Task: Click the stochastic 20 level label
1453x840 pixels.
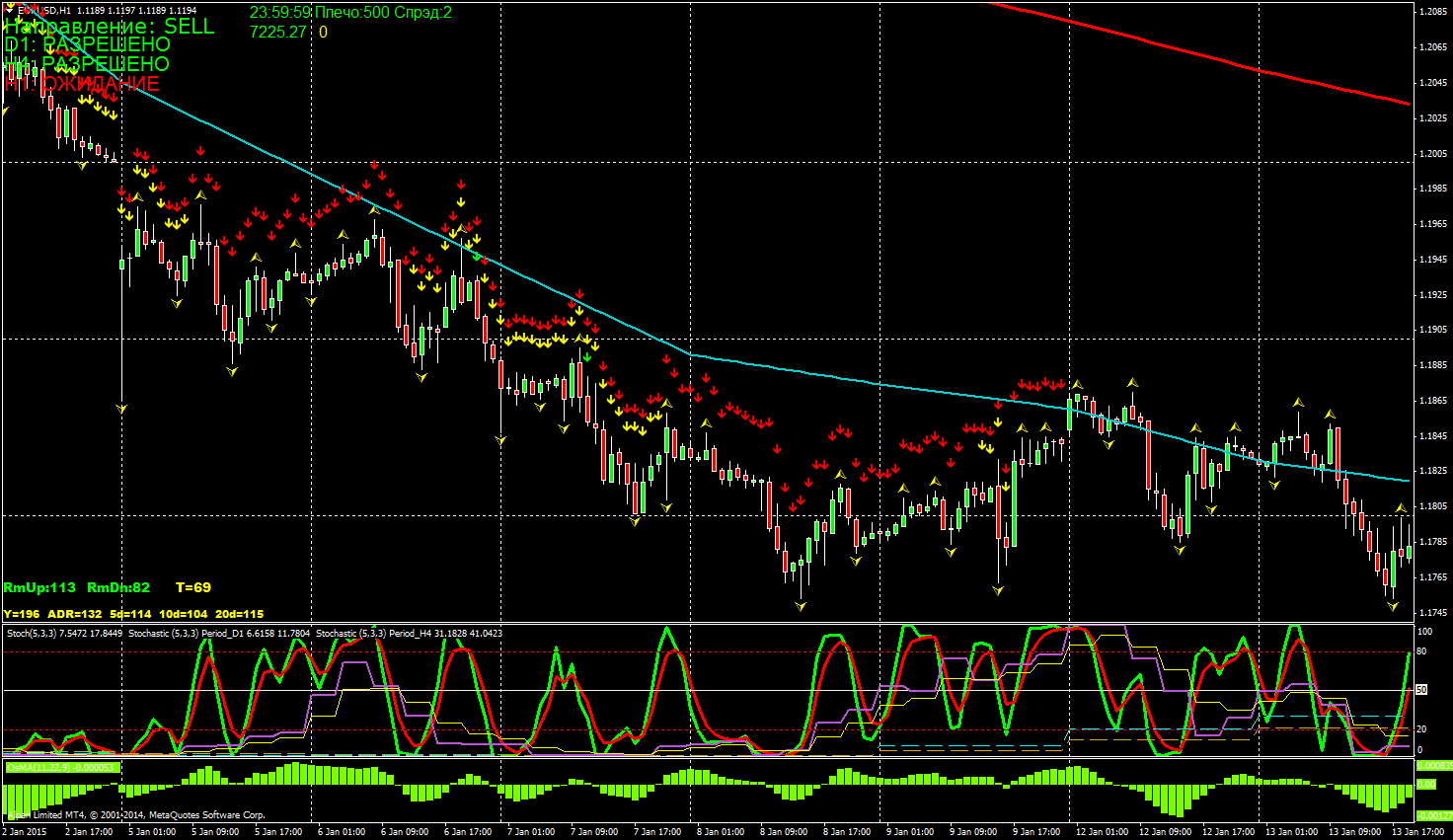Action: point(1422,729)
